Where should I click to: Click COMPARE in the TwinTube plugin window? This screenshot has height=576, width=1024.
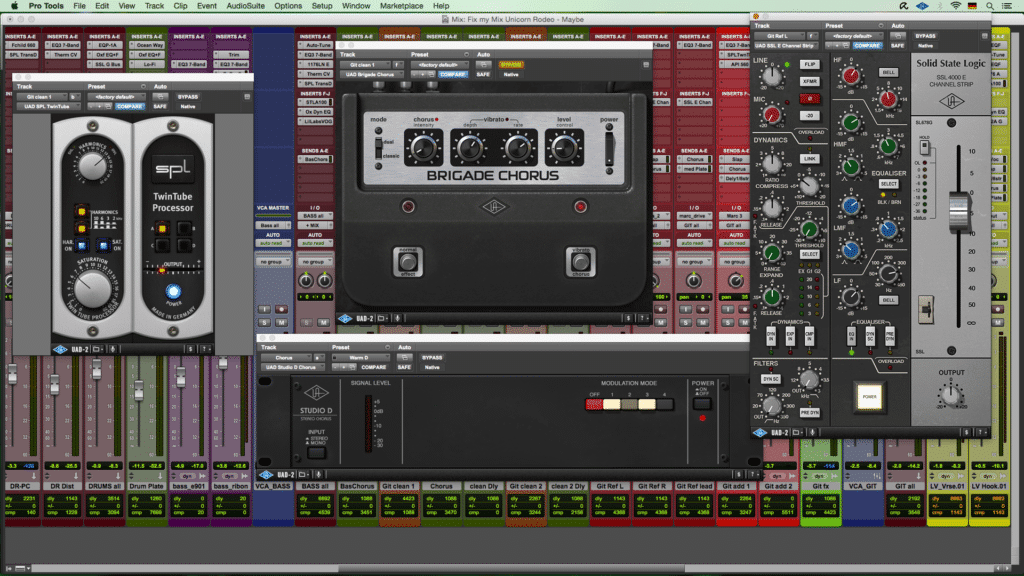(x=129, y=106)
